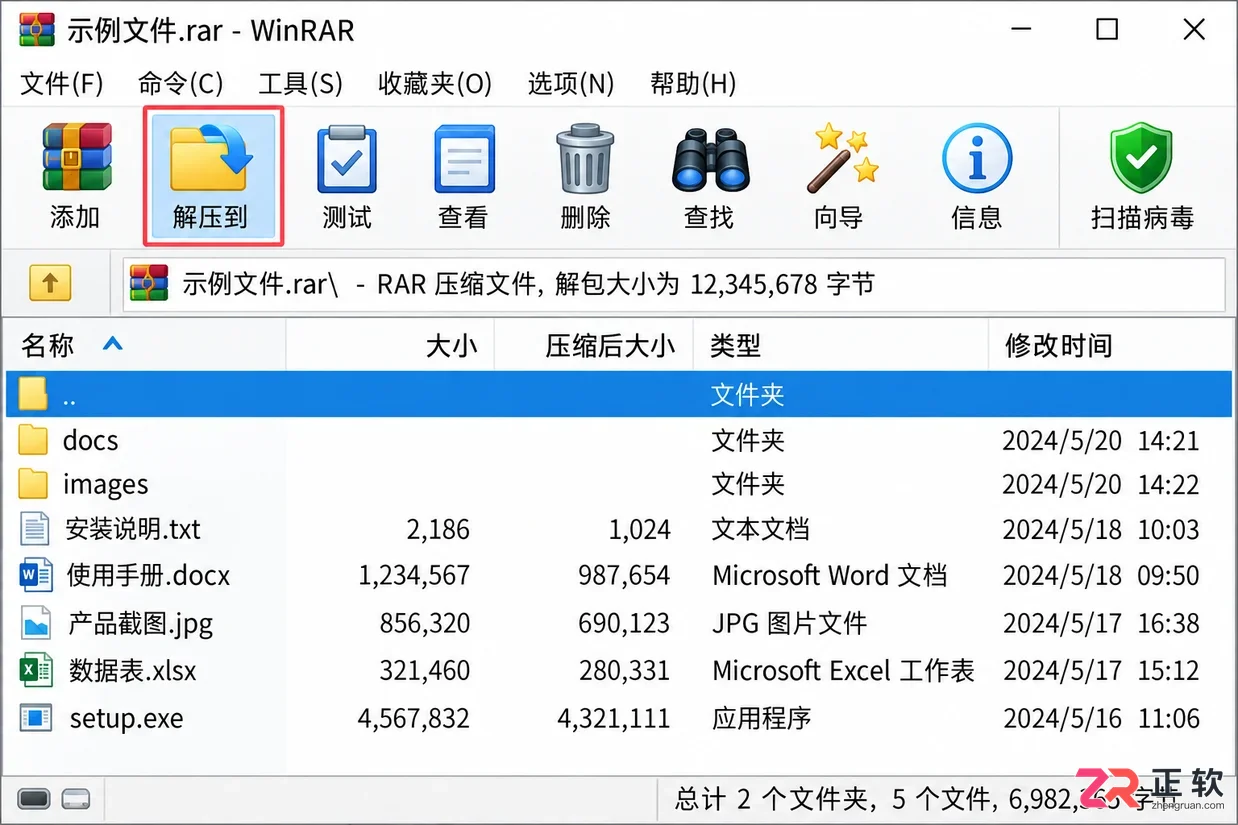Sort by the 压缩后大小 column header
This screenshot has height=825, width=1238.
click(x=594, y=345)
